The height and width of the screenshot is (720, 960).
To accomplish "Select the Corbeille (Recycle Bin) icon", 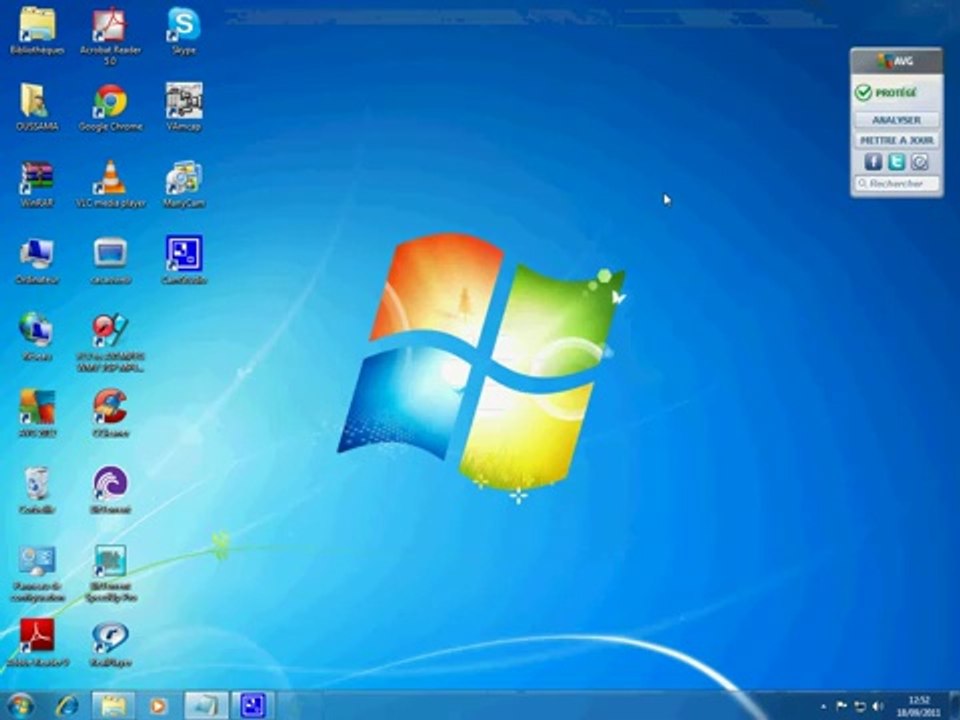I will 37,490.
